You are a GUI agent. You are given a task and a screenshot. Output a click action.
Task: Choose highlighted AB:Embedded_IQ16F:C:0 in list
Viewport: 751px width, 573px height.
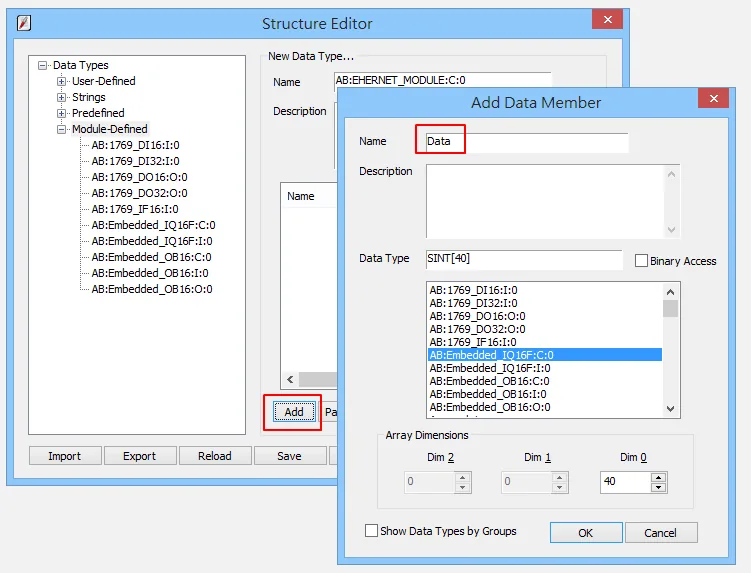click(x=545, y=355)
